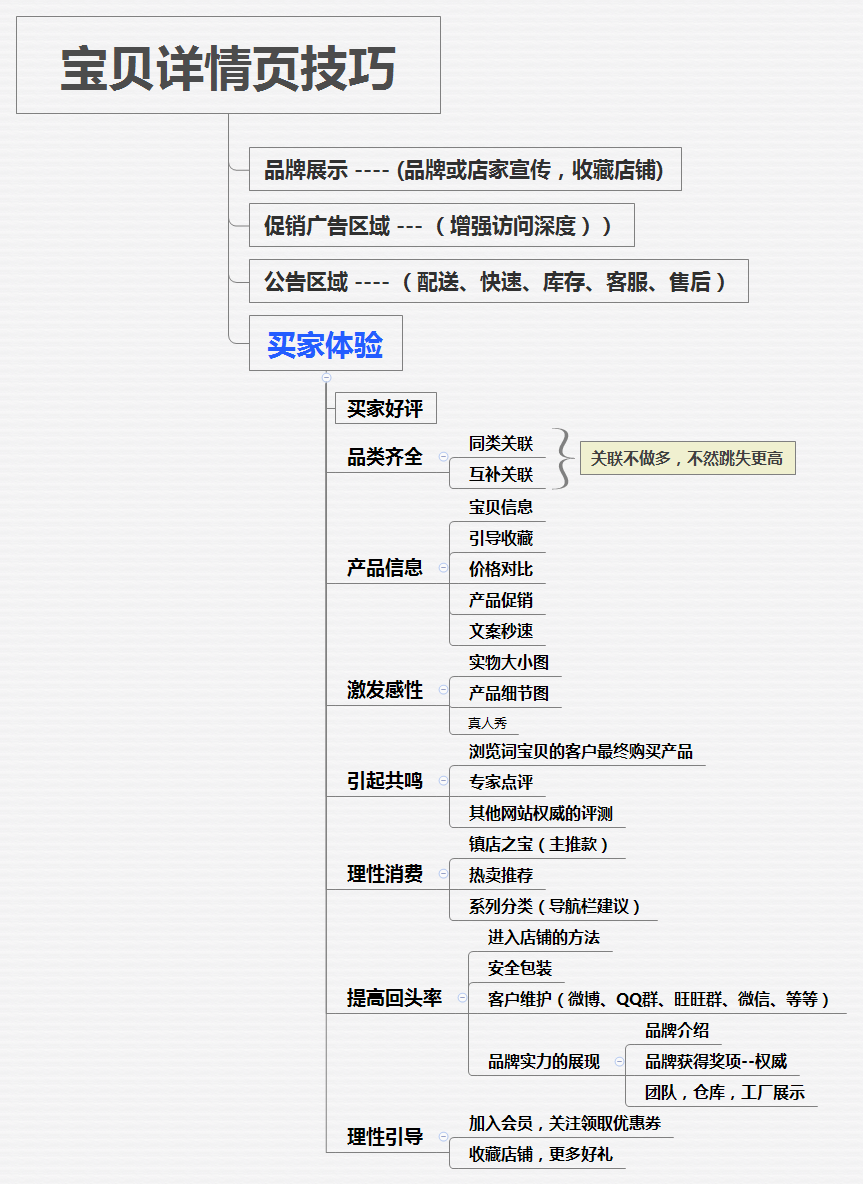Click the 热卖推荐 subtopic

tap(501, 875)
